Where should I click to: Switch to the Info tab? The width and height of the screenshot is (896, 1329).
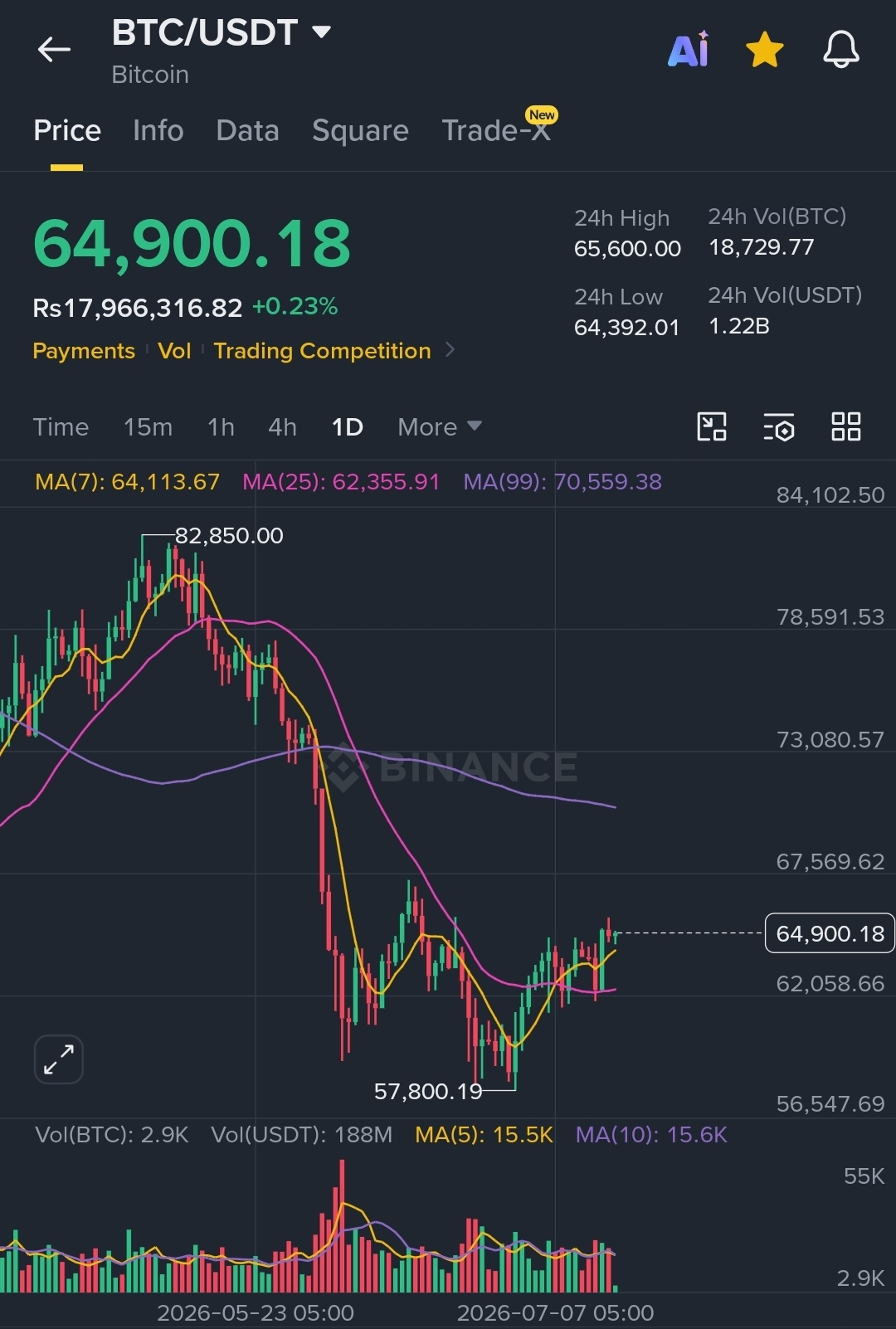tap(158, 130)
